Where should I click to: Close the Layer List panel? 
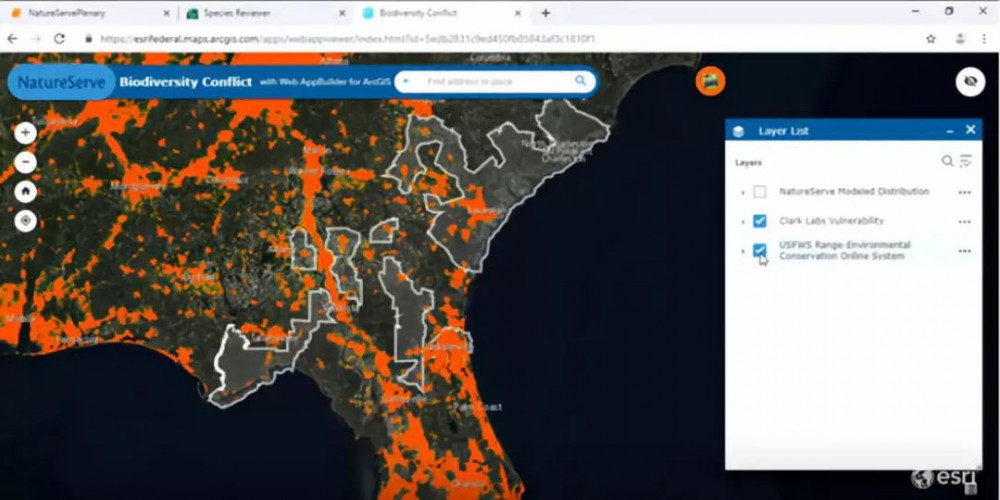[971, 130]
